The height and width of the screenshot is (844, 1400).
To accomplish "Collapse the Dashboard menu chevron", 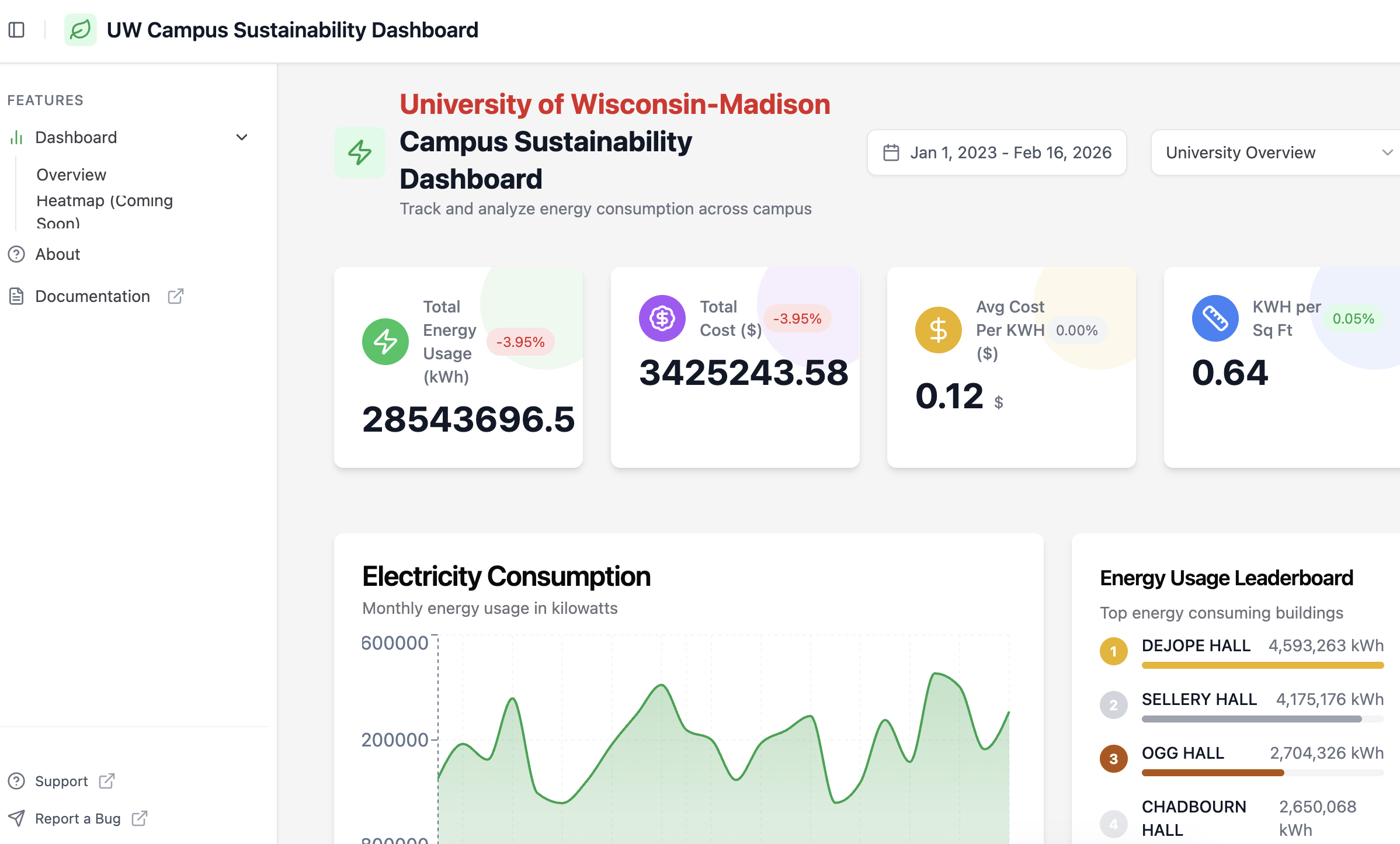I will click(242, 137).
